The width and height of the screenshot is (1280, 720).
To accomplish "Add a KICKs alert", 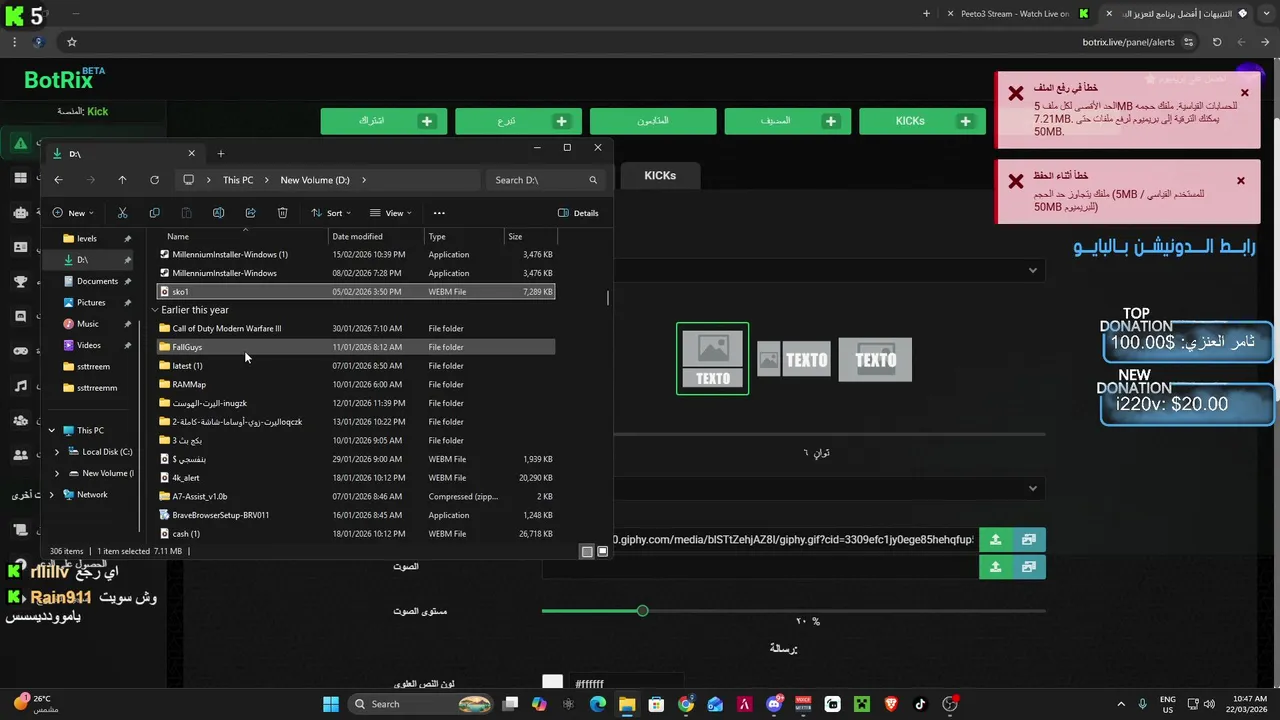I will click(x=922, y=121).
